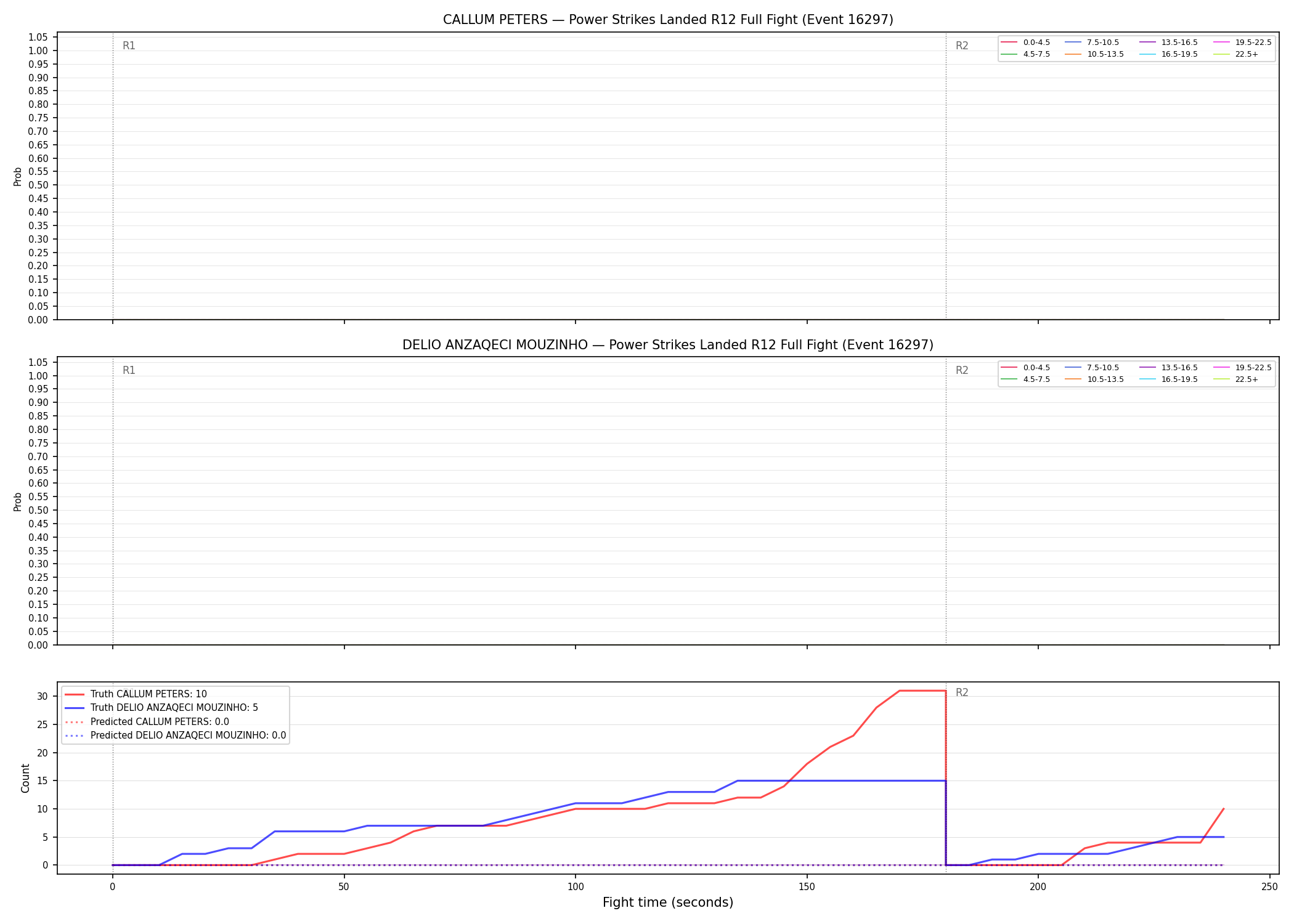Select 22.5+ in the Delio Mouzinho chart legend
The height and width of the screenshot is (924, 1294).
coord(1236,379)
